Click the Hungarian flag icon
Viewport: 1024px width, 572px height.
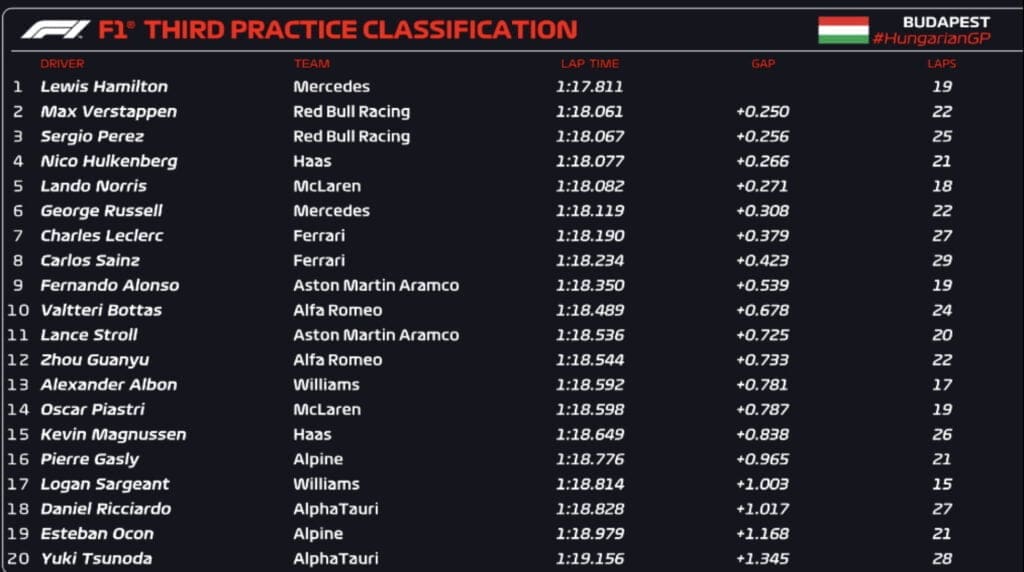pos(843,30)
